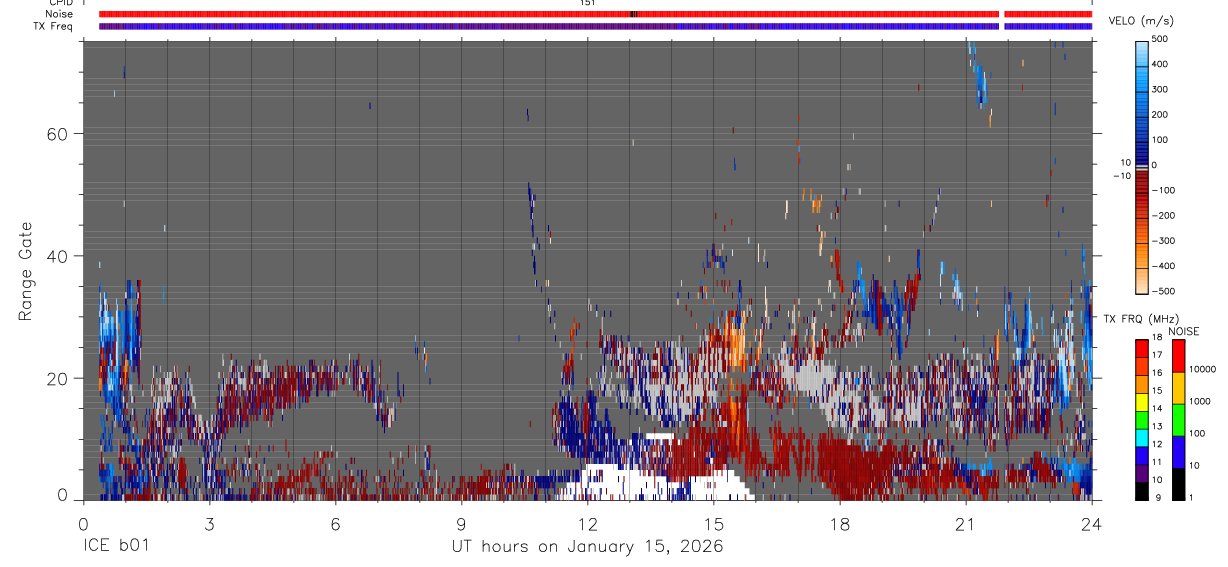Click the red noise strip along the top of the plot
This screenshot has height=567, width=1228.
[x=595, y=14]
